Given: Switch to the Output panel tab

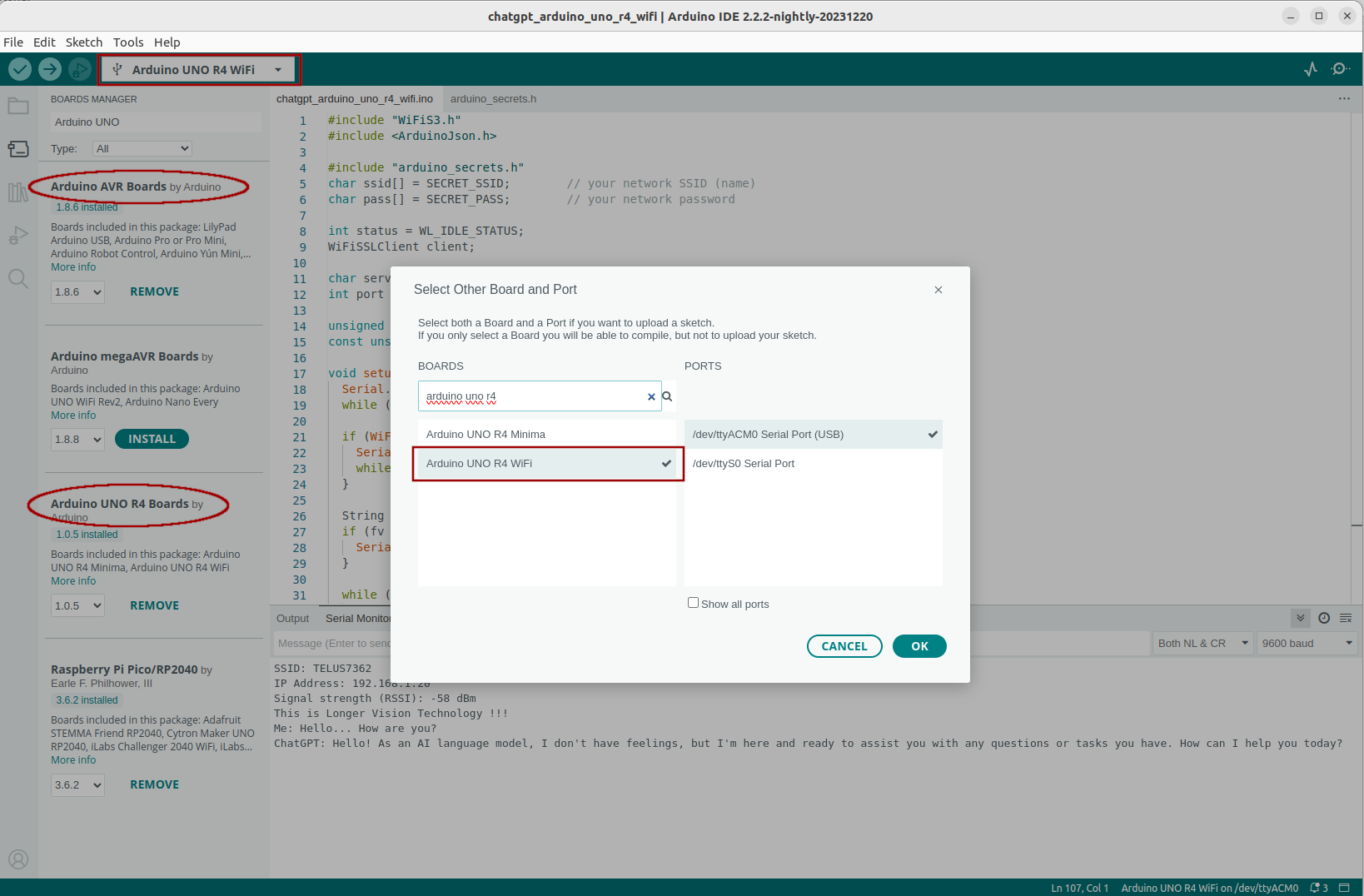Looking at the screenshot, I should [292, 619].
